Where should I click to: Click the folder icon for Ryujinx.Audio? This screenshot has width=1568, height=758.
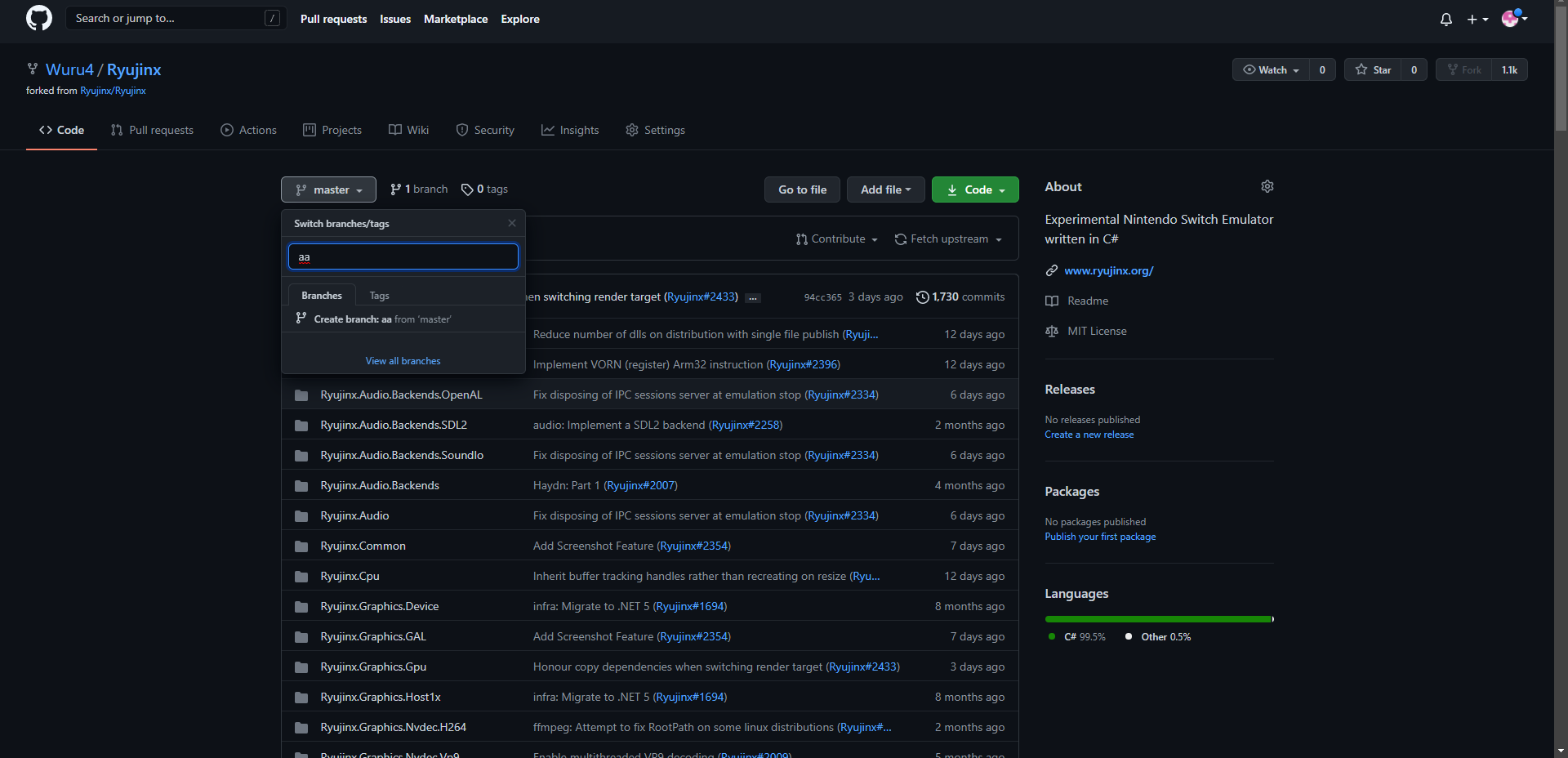(301, 516)
